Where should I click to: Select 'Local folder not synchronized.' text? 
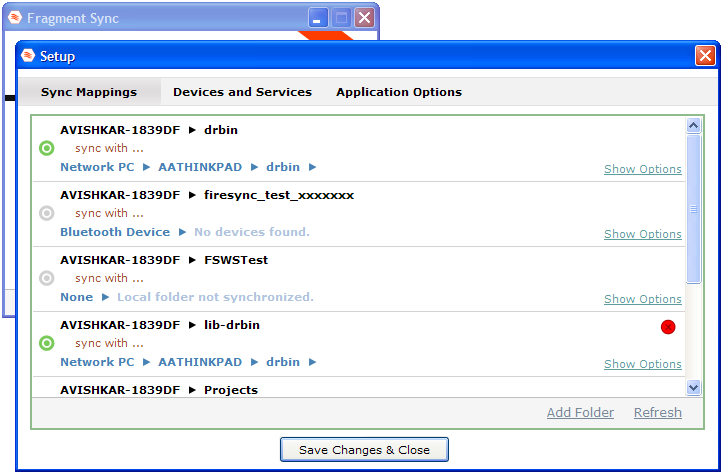coord(215,297)
